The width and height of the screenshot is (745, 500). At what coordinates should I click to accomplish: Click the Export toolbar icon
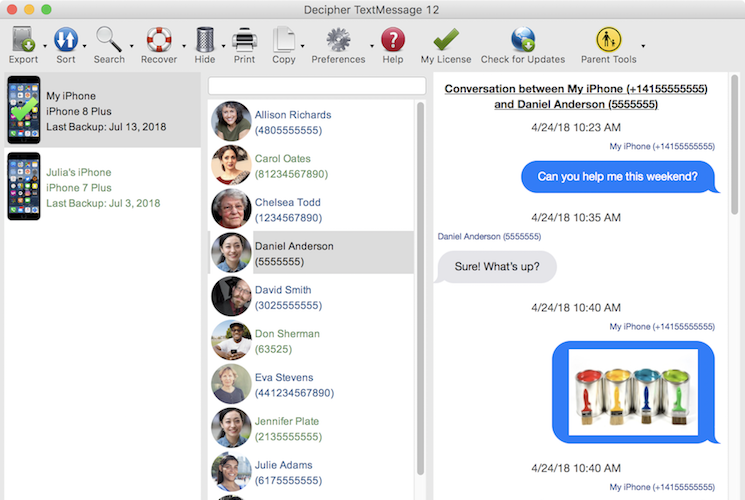pos(22,40)
